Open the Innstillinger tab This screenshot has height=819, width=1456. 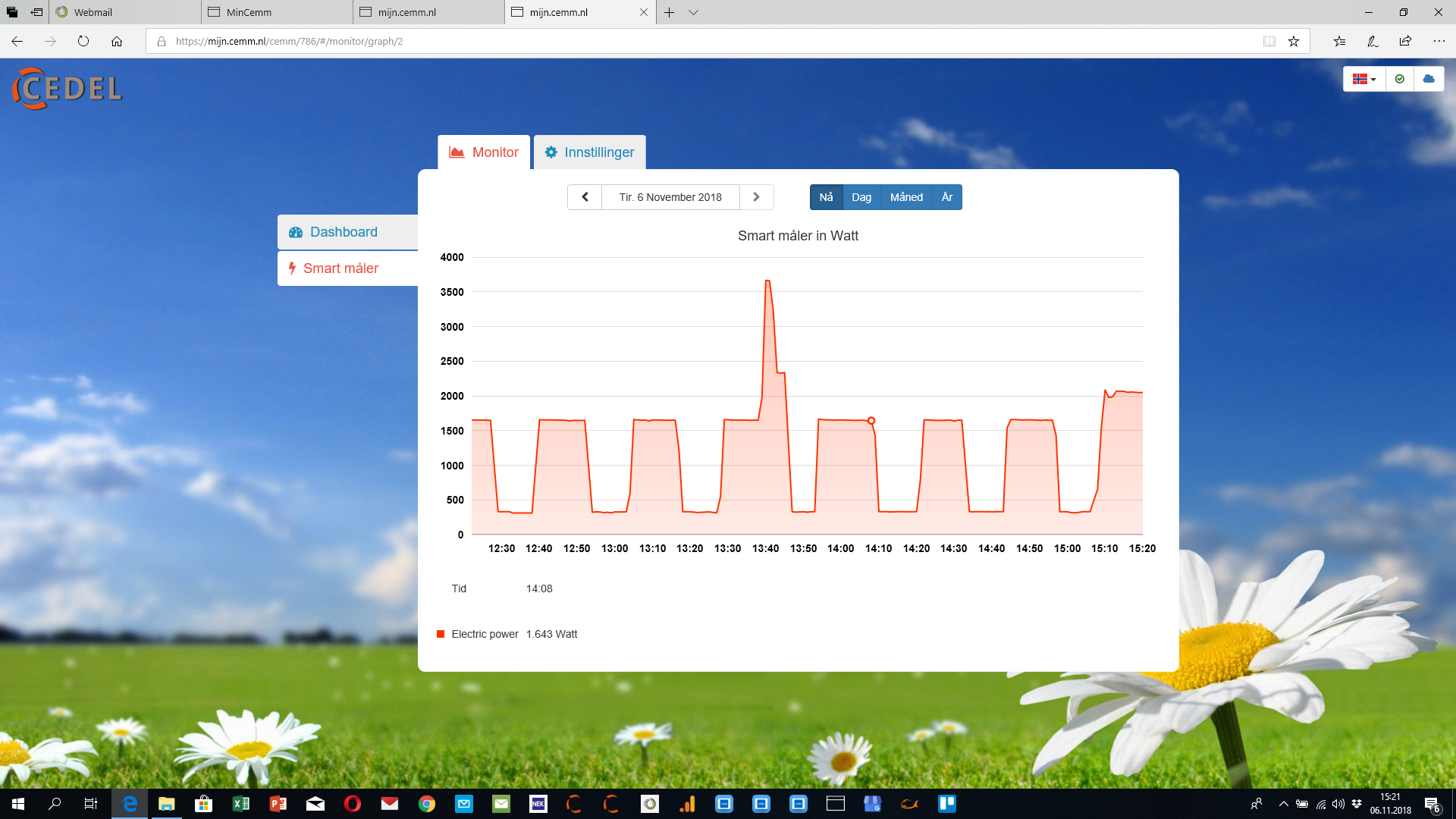pyautogui.click(x=590, y=152)
